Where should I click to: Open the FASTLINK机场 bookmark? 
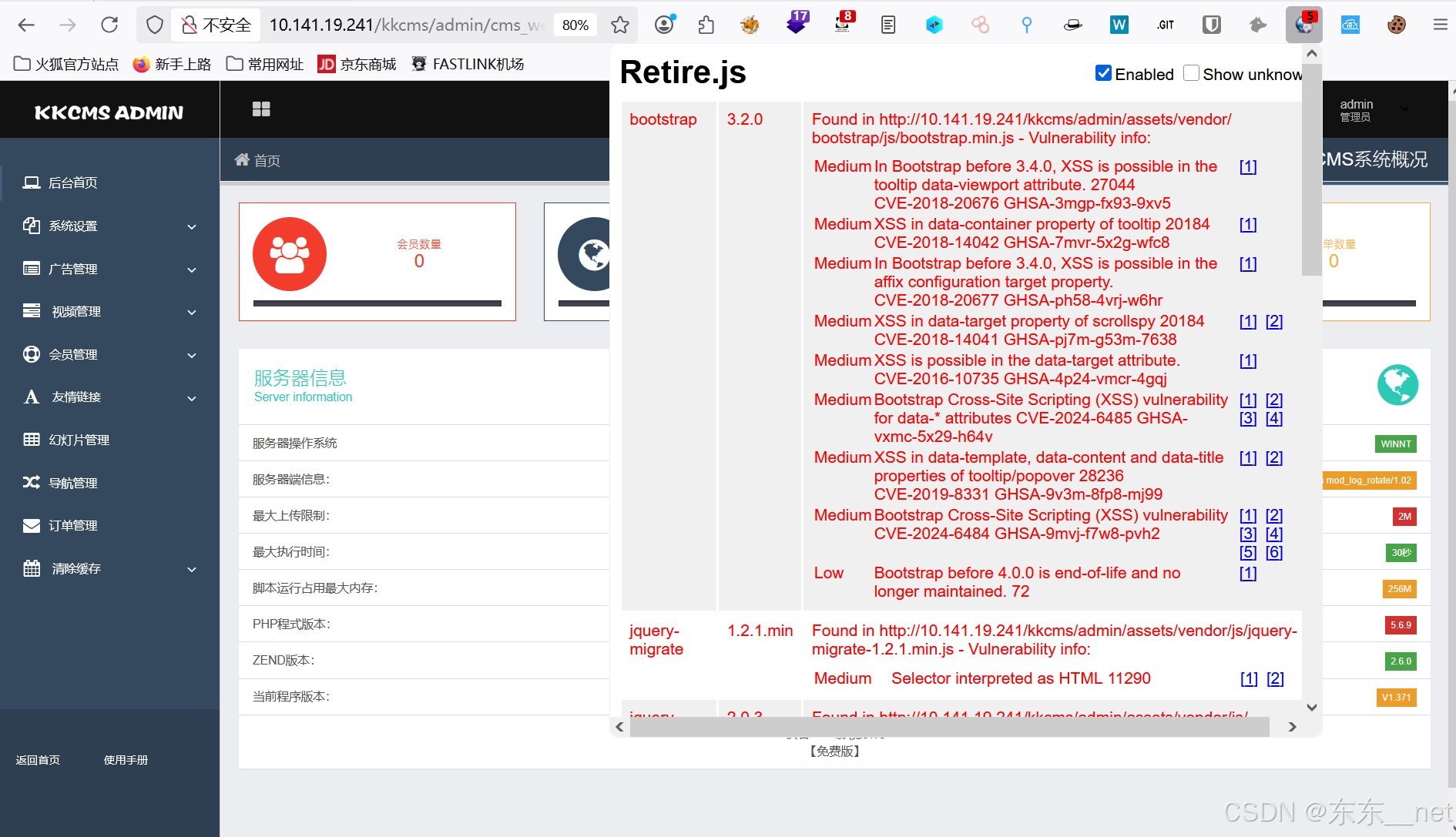tap(468, 64)
